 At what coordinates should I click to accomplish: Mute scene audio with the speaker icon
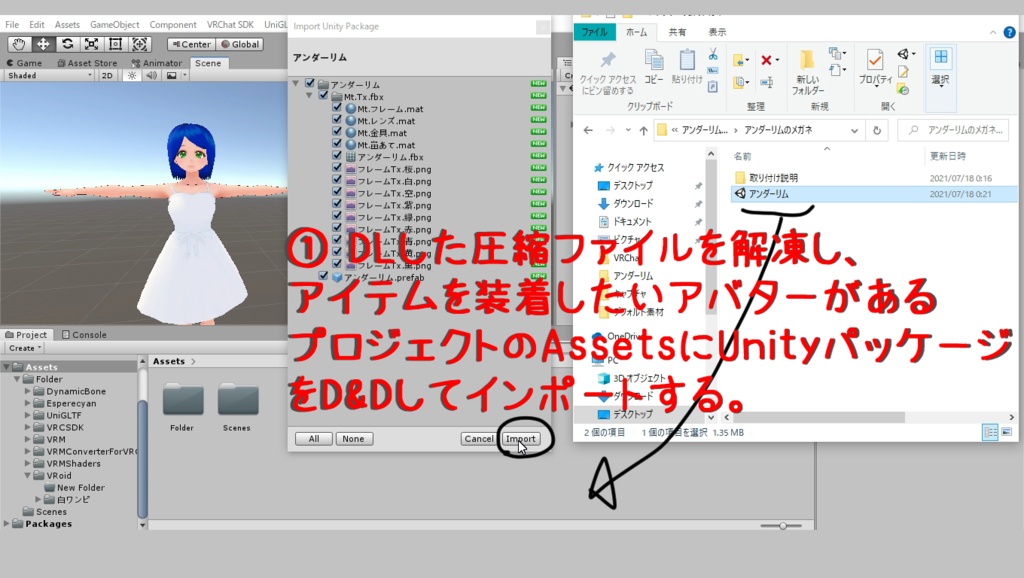click(152, 74)
